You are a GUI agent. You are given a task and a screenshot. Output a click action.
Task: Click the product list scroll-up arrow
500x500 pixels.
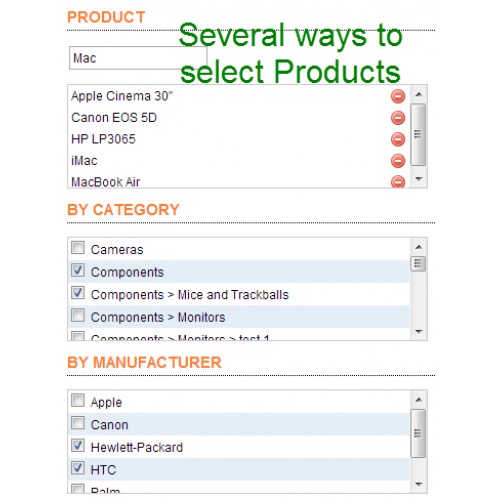pos(419,94)
